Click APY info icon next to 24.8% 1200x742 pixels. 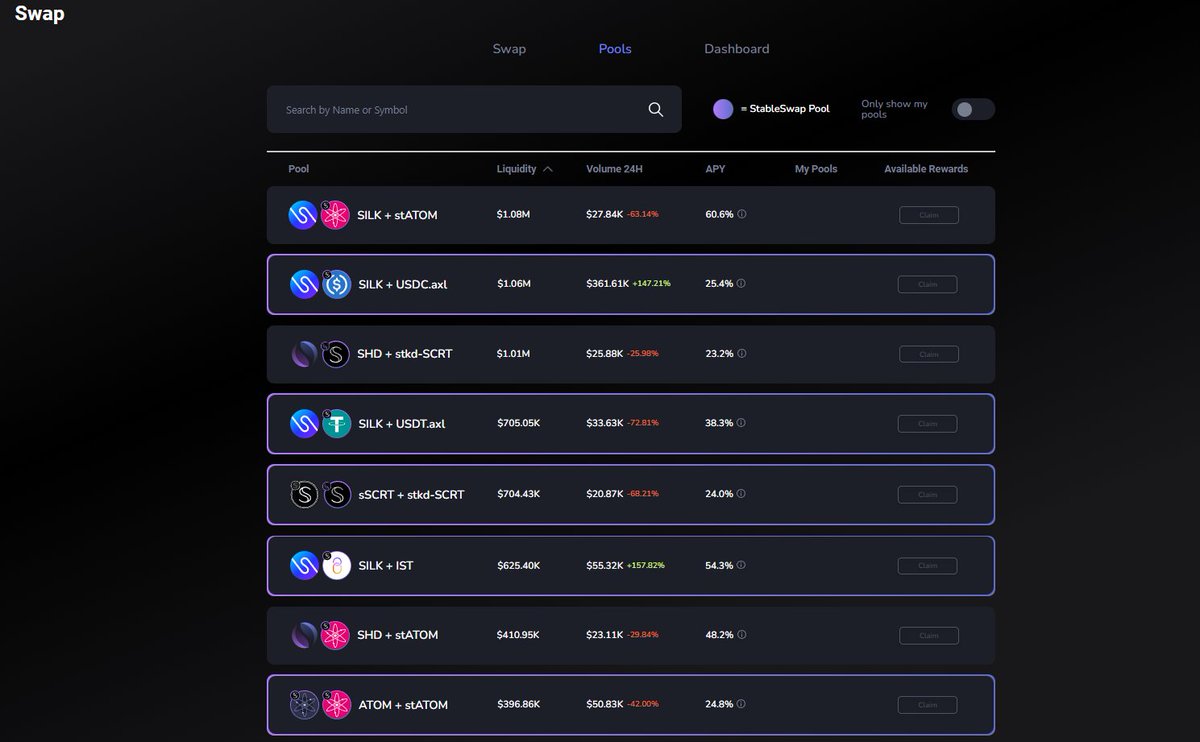pyautogui.click(x=741, y=705)
